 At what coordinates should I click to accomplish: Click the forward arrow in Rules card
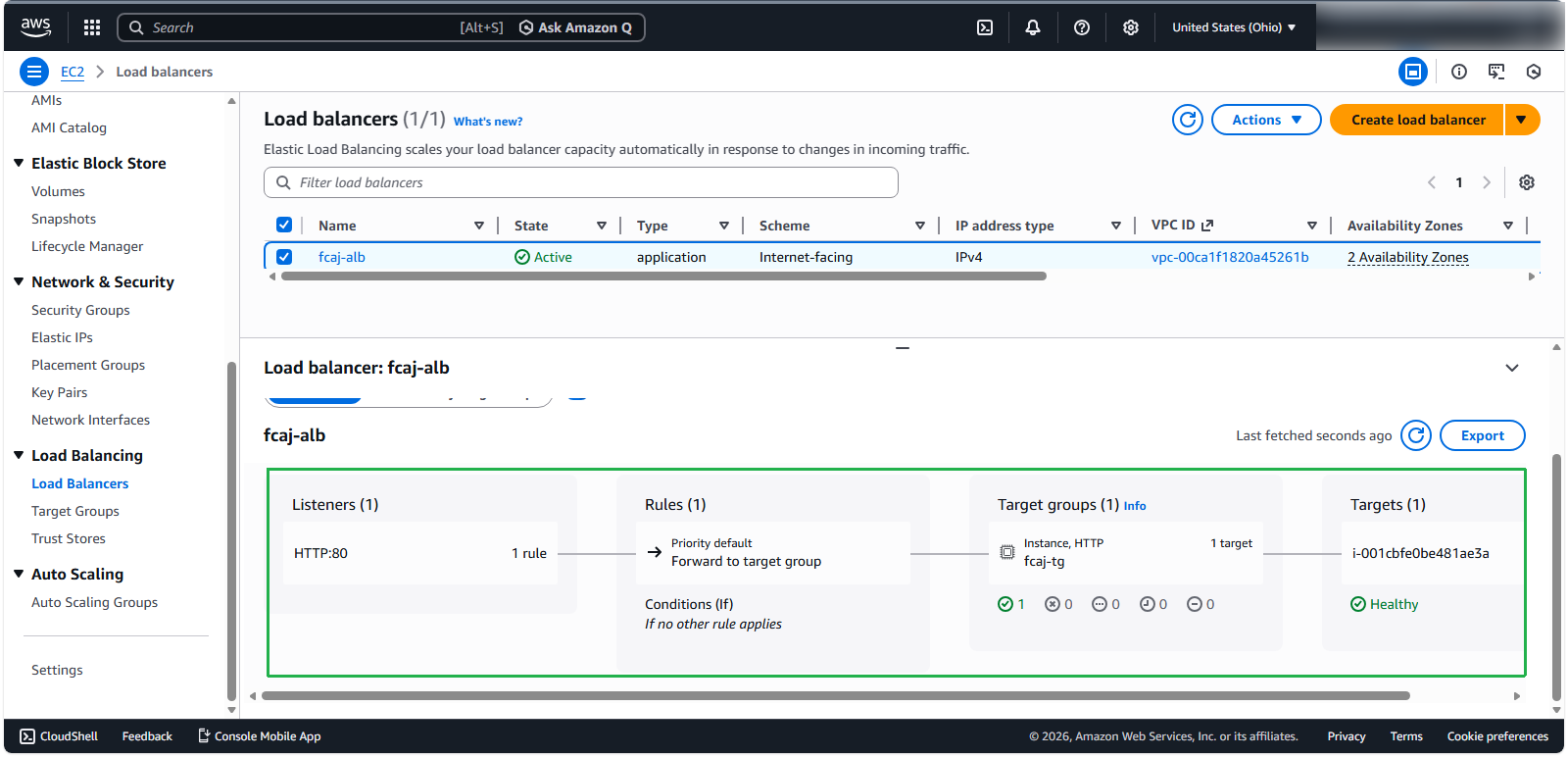655,552
